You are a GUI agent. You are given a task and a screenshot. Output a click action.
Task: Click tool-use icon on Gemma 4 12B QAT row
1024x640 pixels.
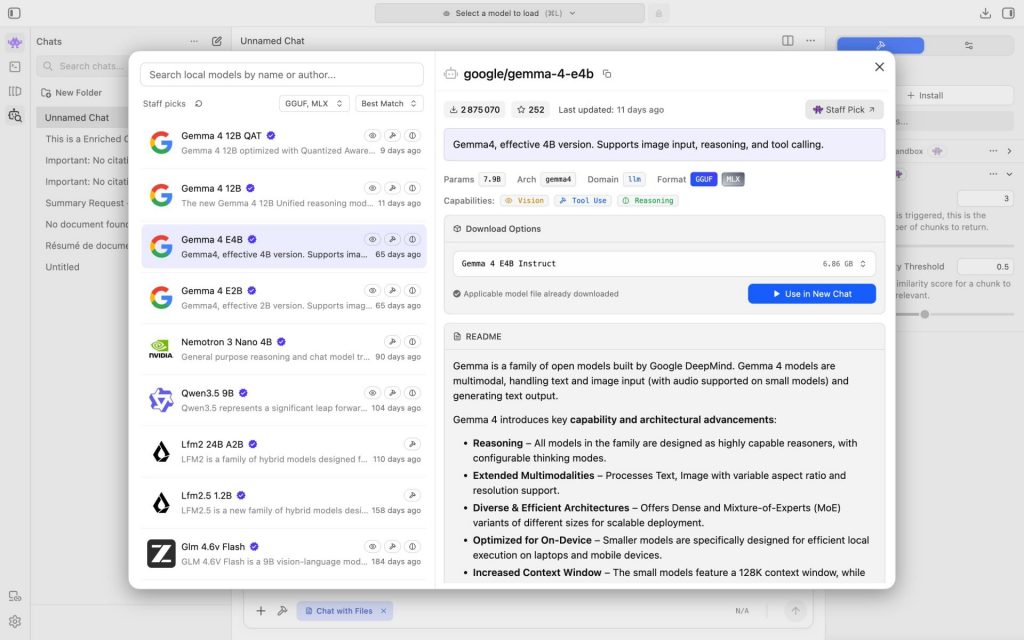point(392,136)
